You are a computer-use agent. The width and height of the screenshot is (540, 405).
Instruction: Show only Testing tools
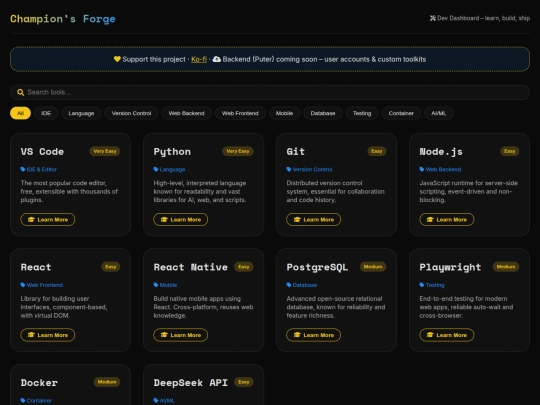tap(362, 113)
